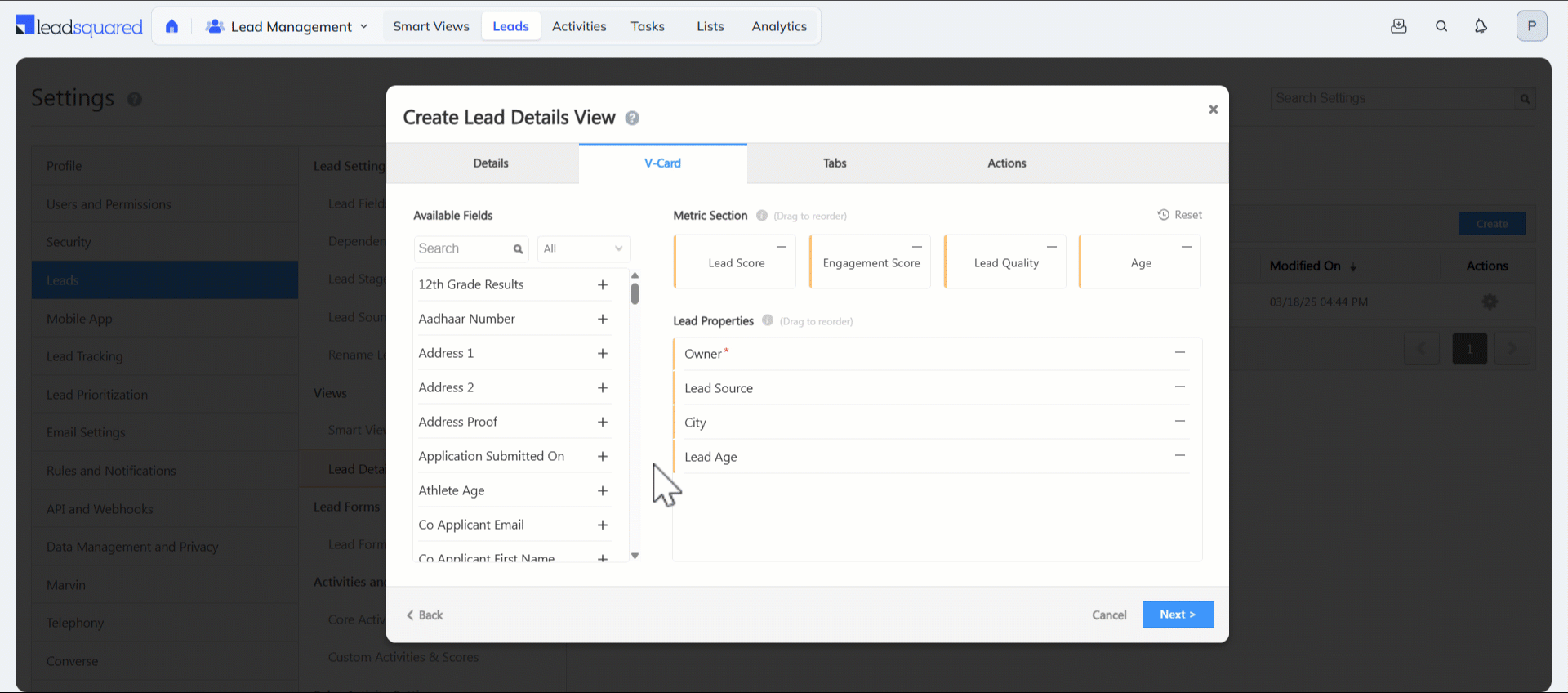Add the 12th Grade Results field

[x=603, y=284]
